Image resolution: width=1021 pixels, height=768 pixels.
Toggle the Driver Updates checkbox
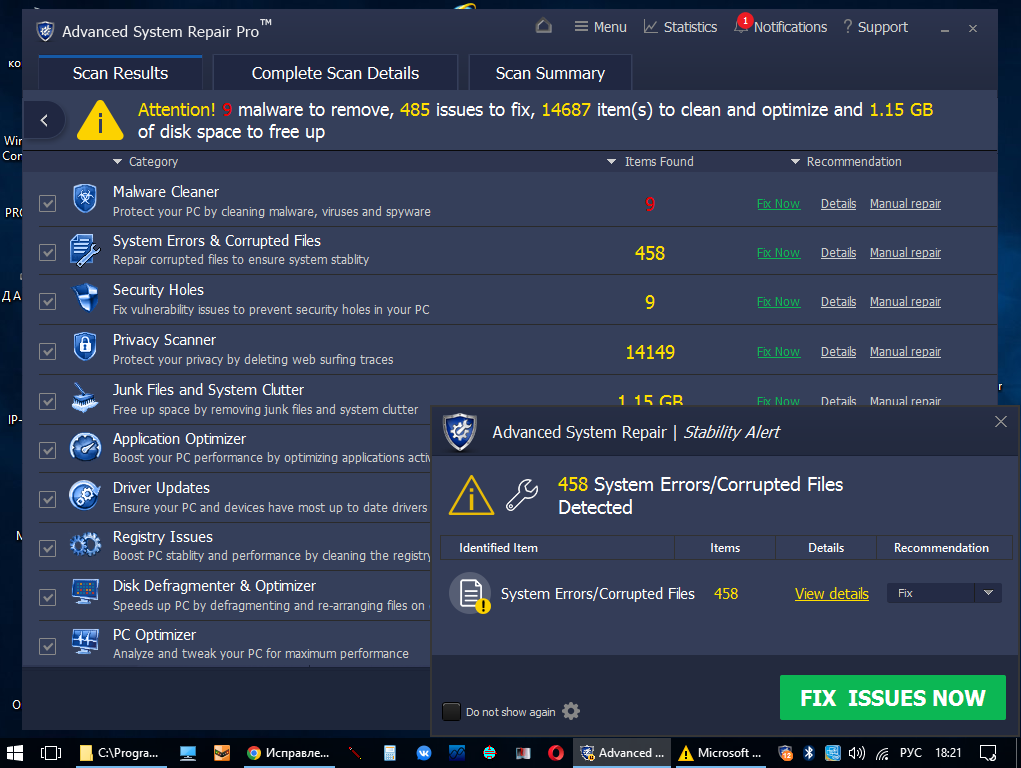(x=48, y=499)
